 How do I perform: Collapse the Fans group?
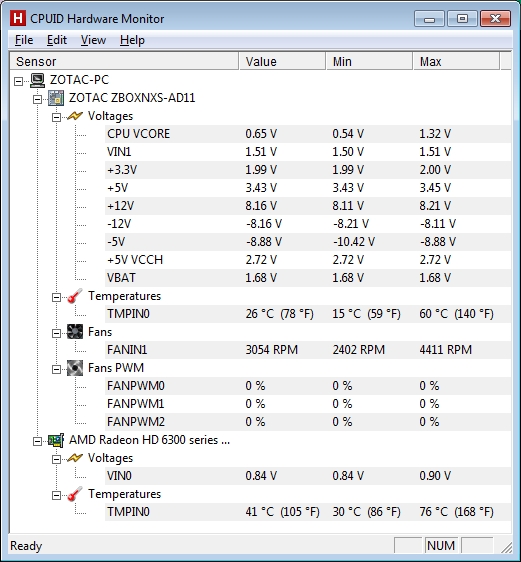tap(56, 333)
